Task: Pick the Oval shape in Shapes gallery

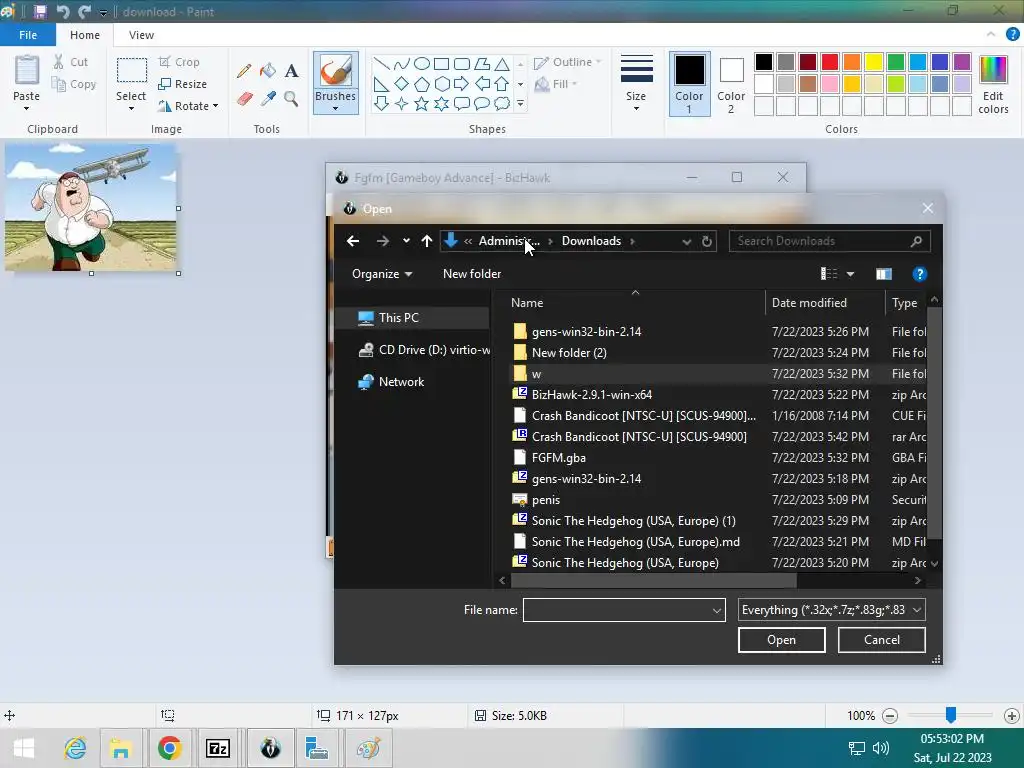Action: point(422,63)
